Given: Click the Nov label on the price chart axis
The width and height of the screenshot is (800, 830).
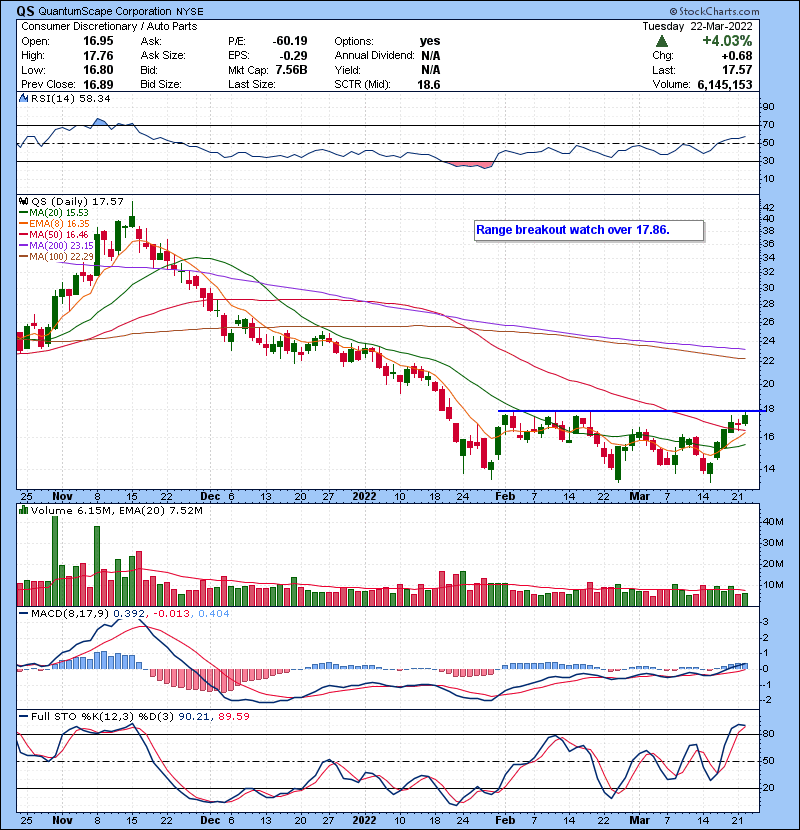Looking at the screenshot, I should point(62,496).
